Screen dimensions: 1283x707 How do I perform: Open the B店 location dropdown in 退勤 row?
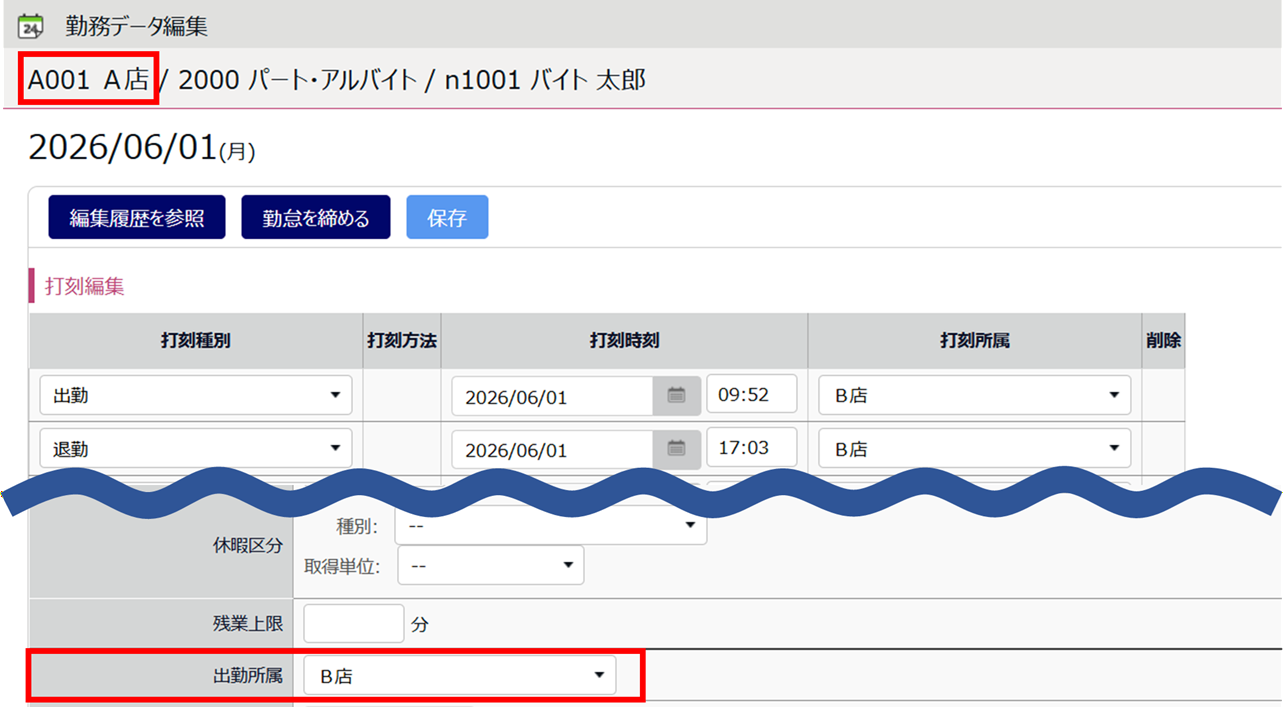click(x=975, y=449)
